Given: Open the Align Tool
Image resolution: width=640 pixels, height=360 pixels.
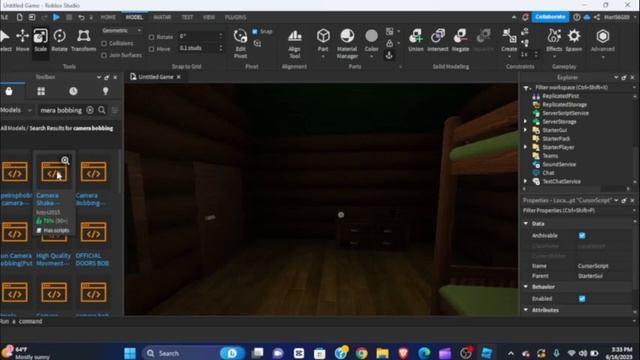Looking at the screenshot, I should 294,43.
